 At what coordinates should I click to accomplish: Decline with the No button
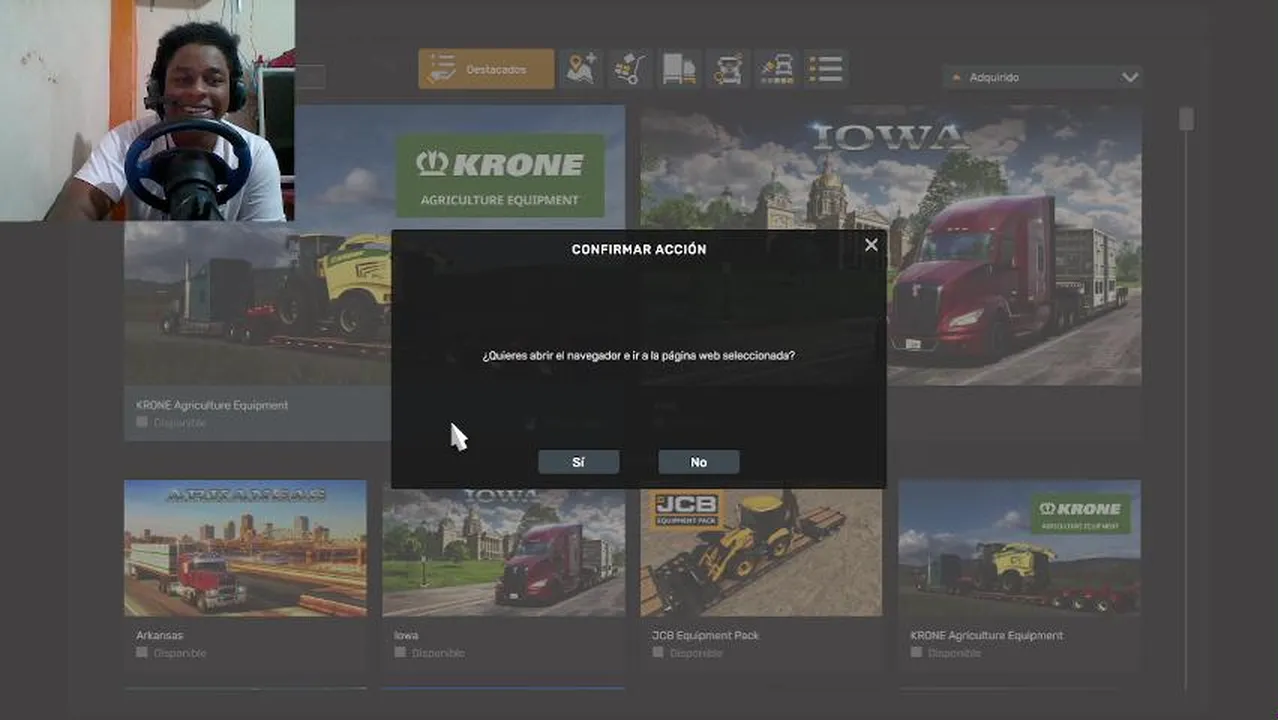(698, 462)
